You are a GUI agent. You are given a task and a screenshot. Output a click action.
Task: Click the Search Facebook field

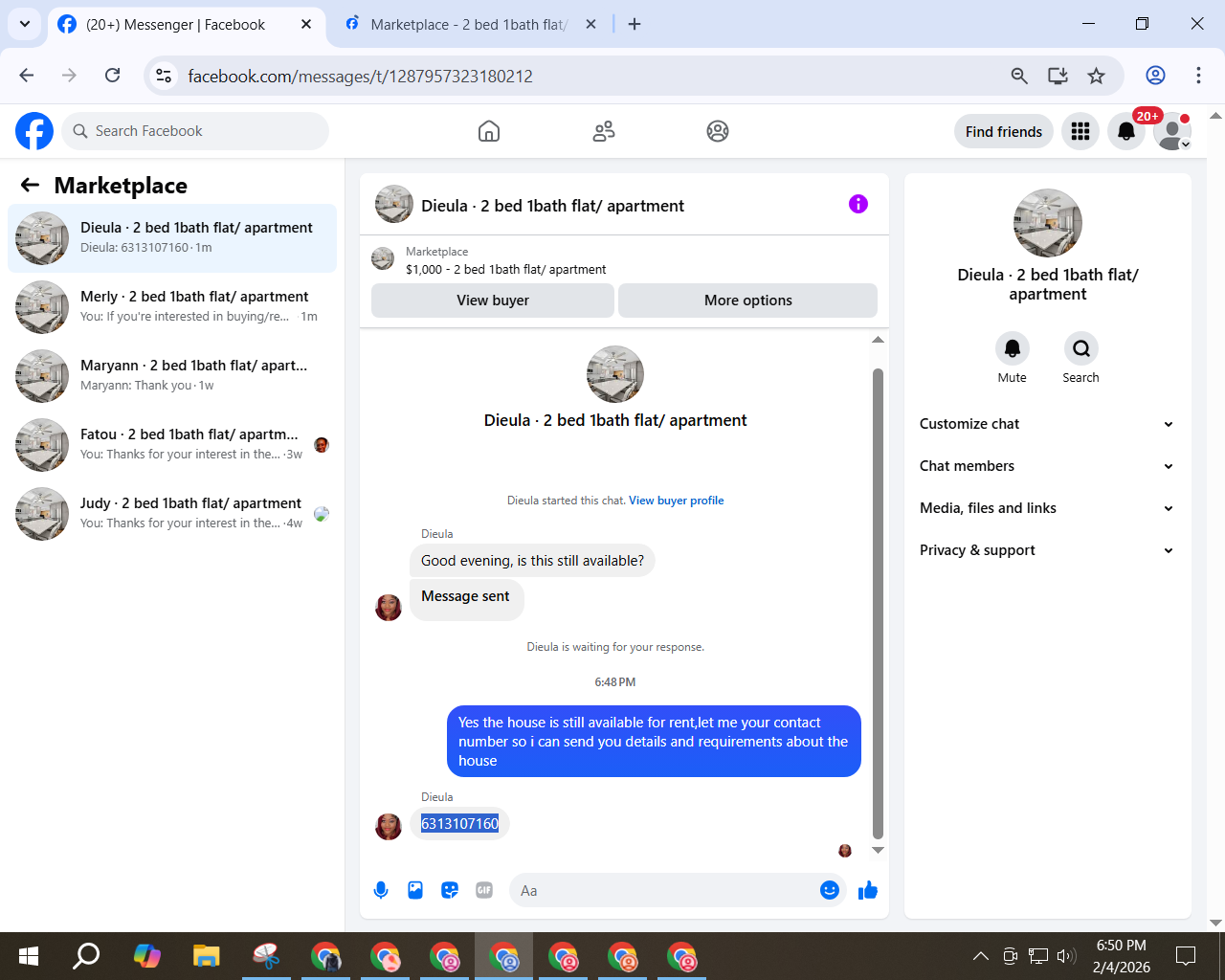(x=195, y=131)
